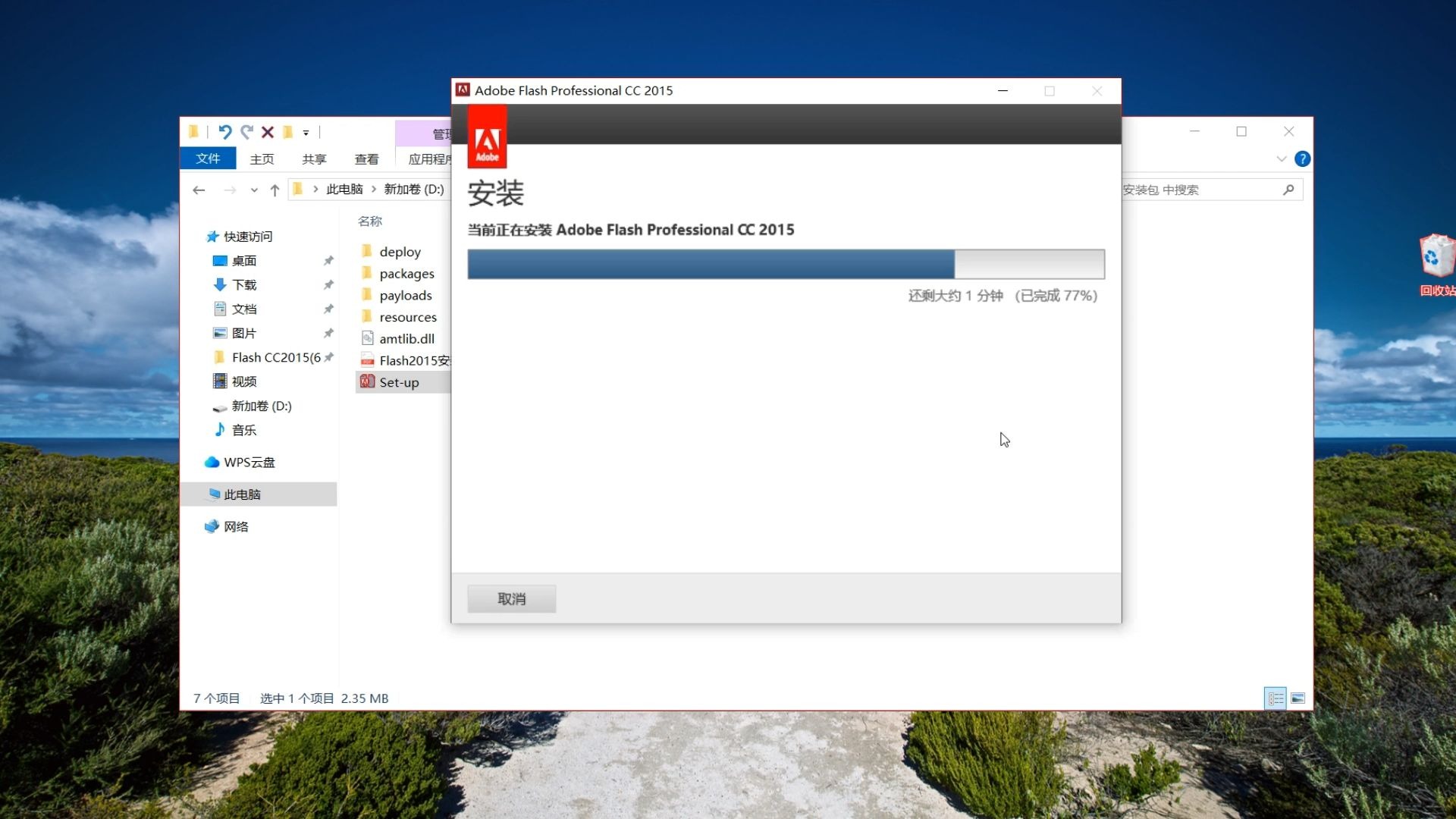The width and height of the screenshot is (1456, 819).
Task: Click the 回收站 desktop icon
Action: [1436, 265]
